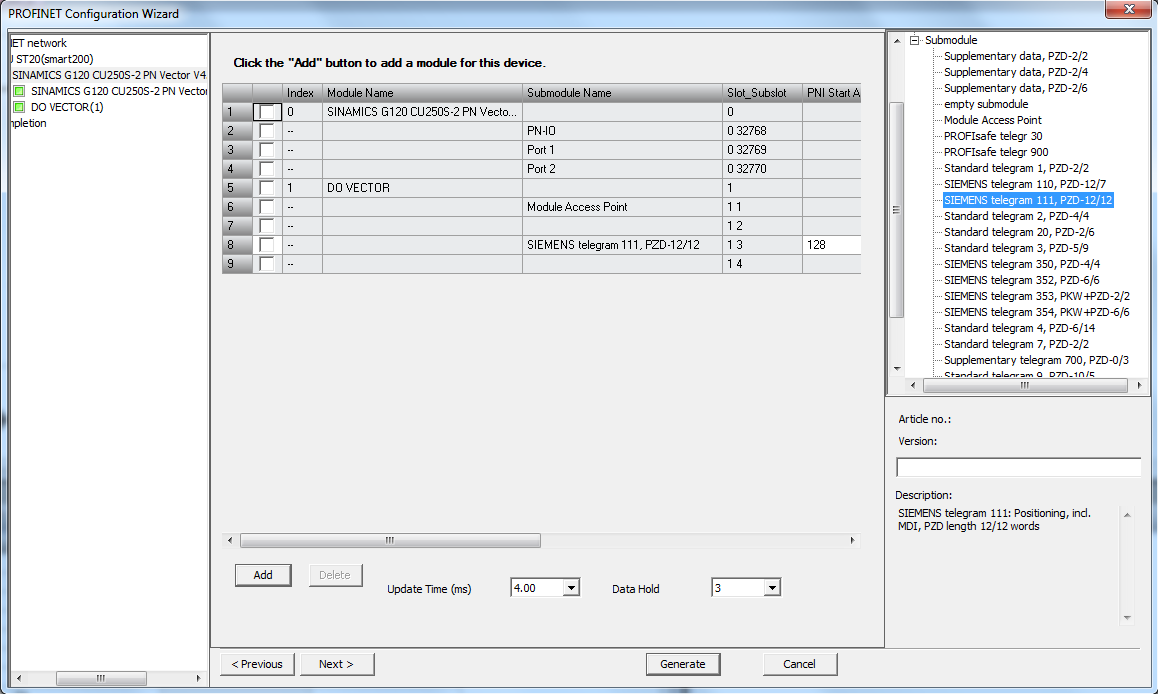Viewport: 1158px width, 694px height.
Task: Collapse the Submodule tree node
Action: pyautogui.click(x=914, y=40)
